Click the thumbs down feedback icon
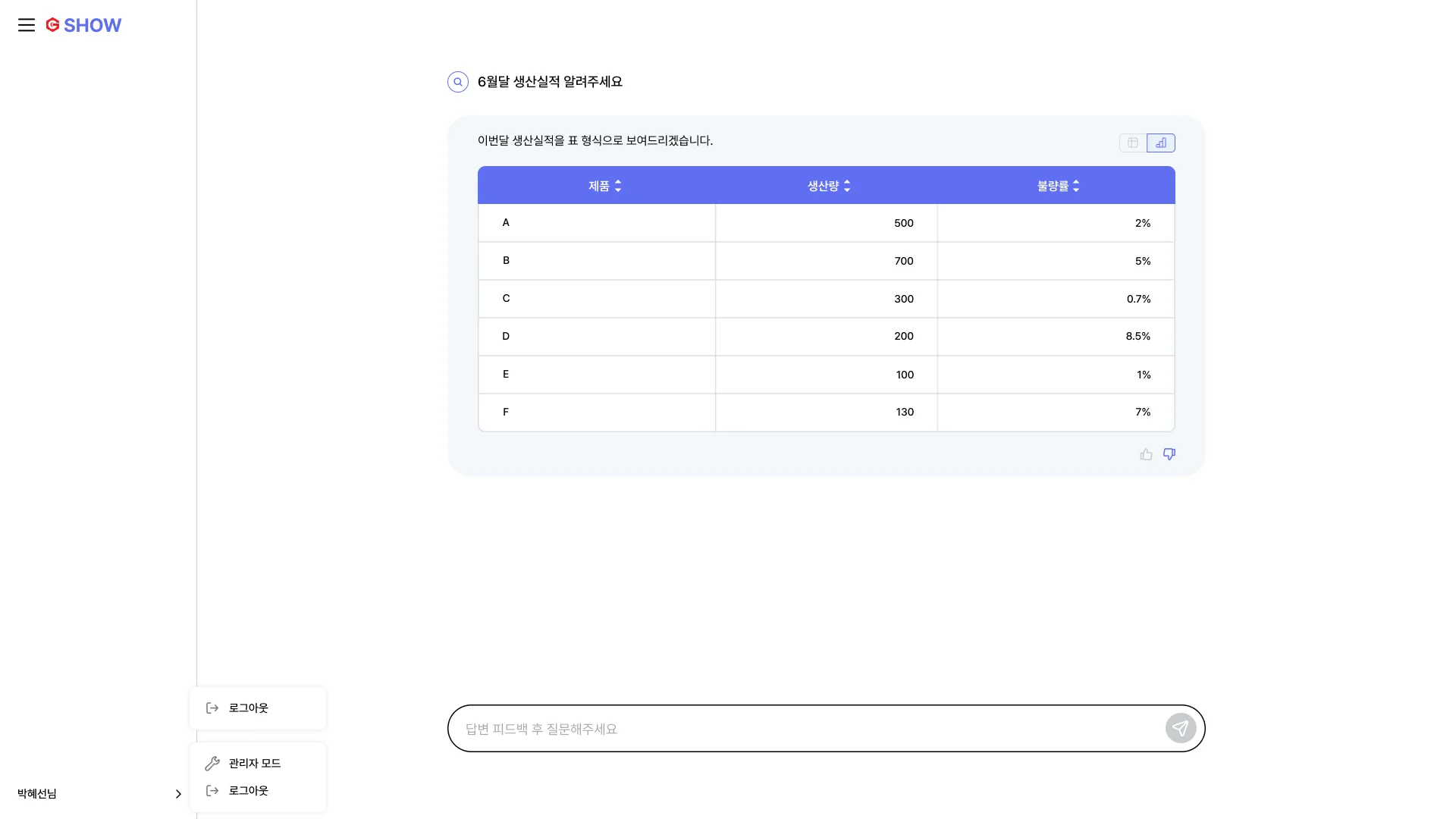 1169,454
